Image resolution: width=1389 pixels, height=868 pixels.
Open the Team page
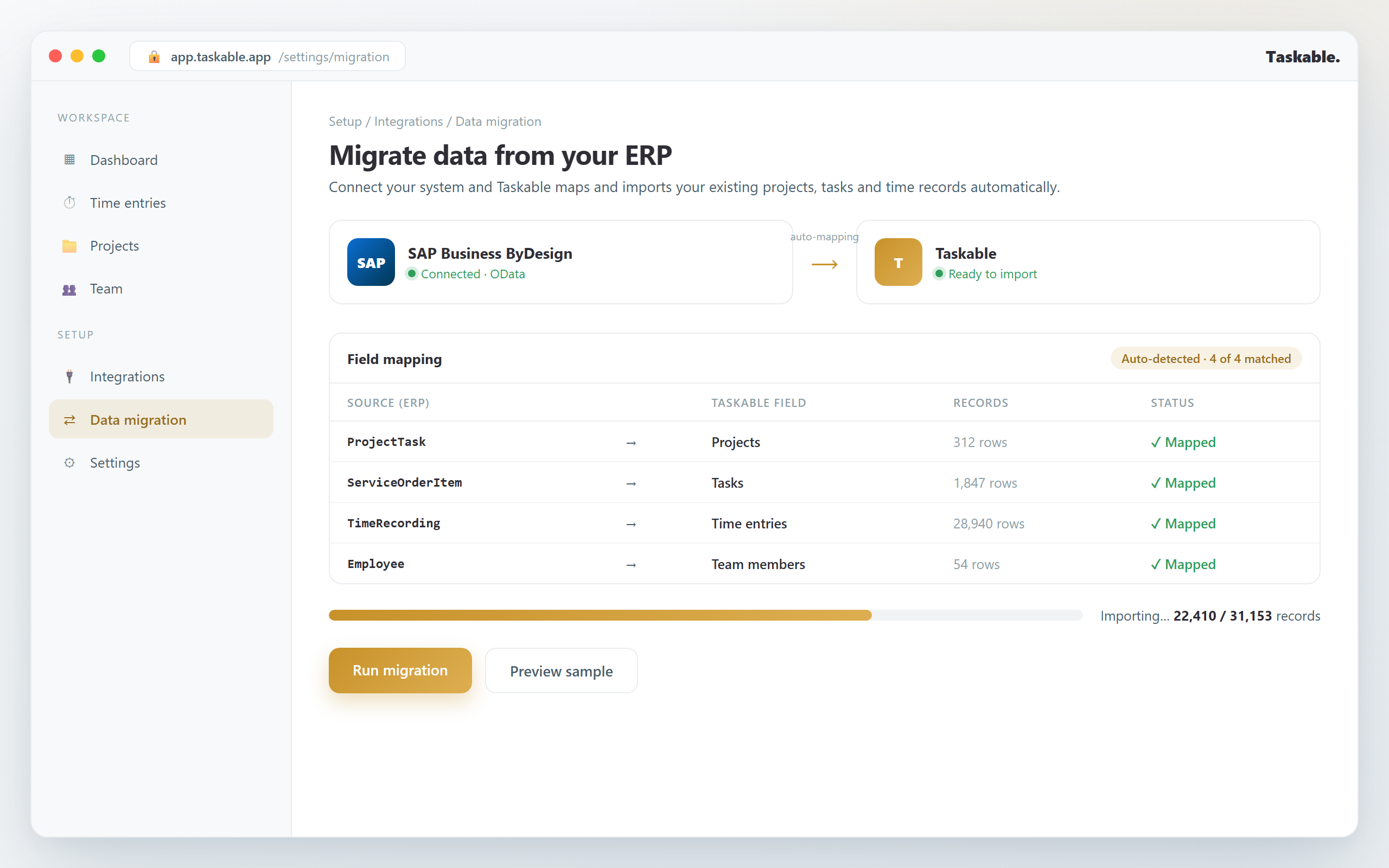point(161,289)
